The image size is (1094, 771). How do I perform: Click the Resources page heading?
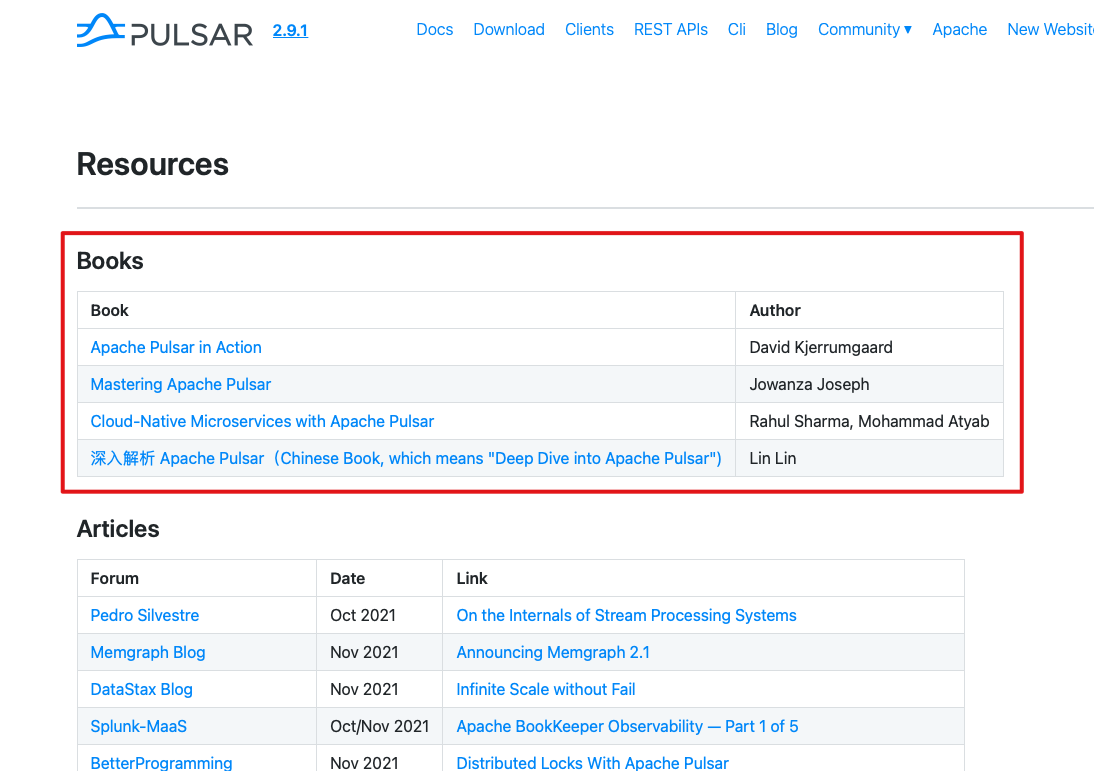coord(153,165)
